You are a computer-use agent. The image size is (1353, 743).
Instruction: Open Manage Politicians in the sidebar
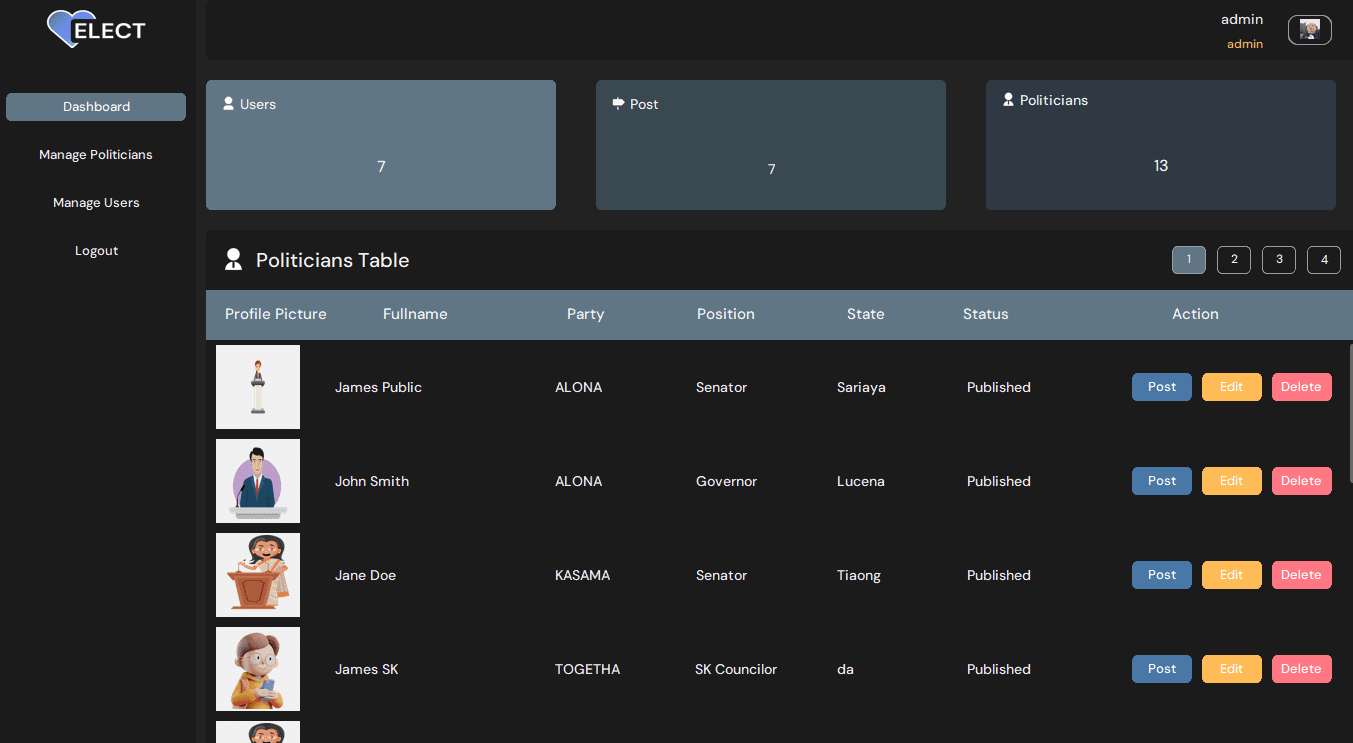(96, 155)
